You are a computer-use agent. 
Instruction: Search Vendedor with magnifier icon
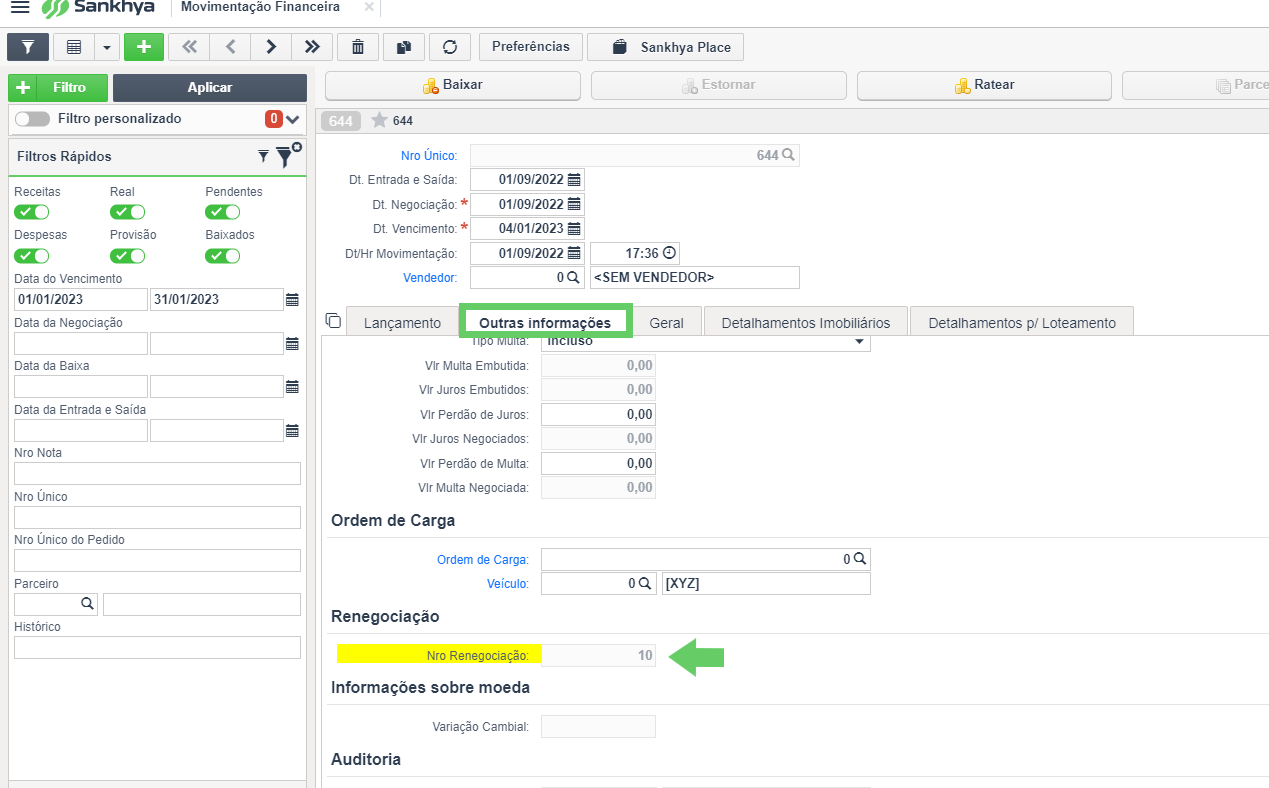573,277
